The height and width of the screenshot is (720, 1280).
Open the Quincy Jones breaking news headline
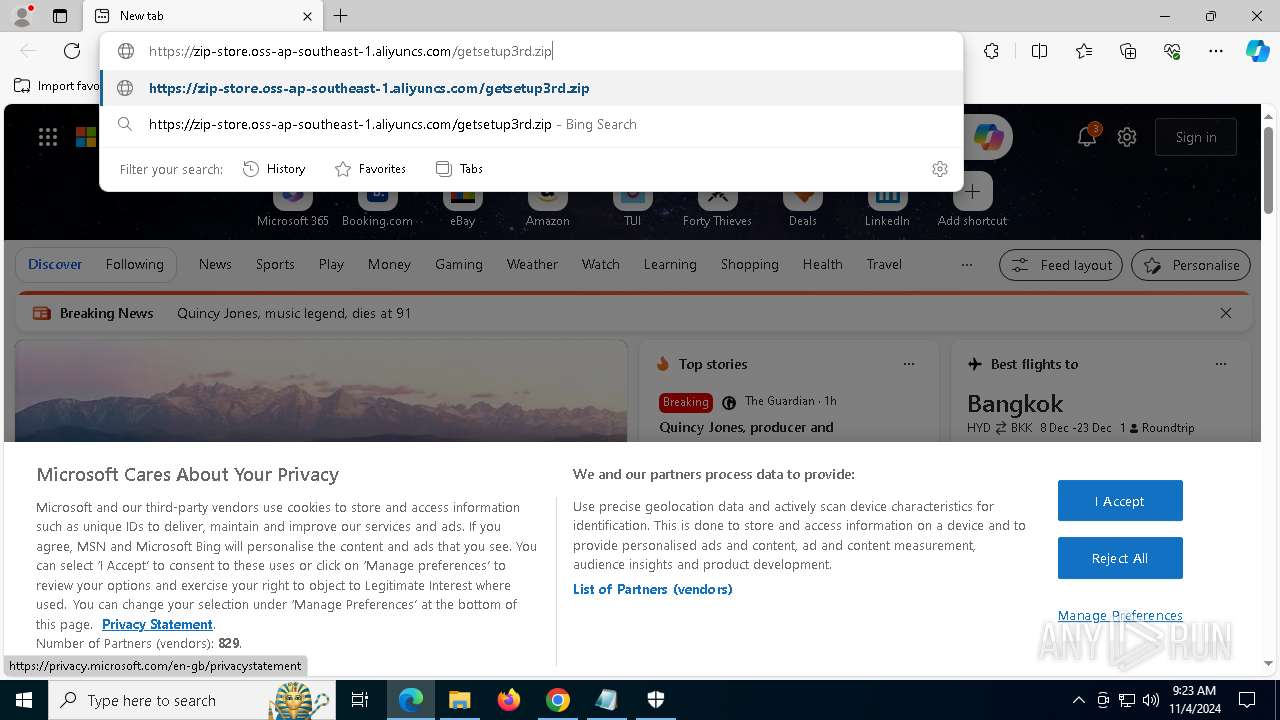pyautogui.click(x=294, y=313)
